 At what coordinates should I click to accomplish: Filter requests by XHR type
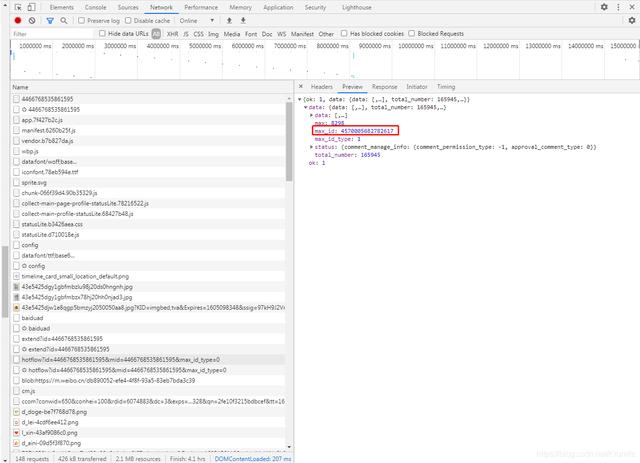tap(173, 33)
